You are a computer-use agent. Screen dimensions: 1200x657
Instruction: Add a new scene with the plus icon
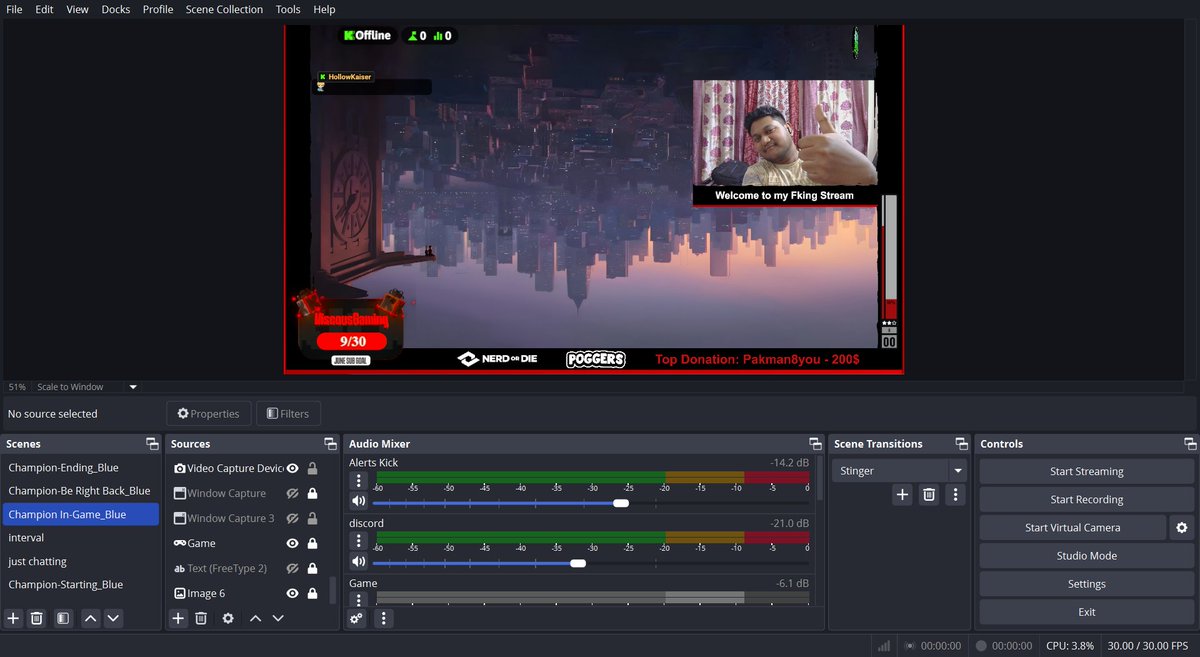click(x=13, y=619)
